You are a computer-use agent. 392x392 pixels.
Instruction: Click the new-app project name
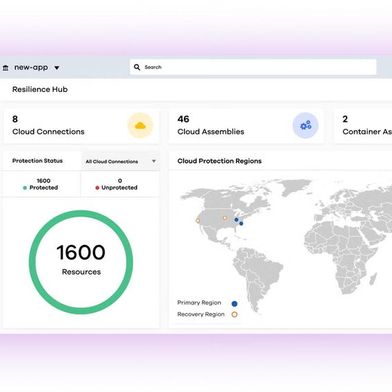[x=31, y=67]
